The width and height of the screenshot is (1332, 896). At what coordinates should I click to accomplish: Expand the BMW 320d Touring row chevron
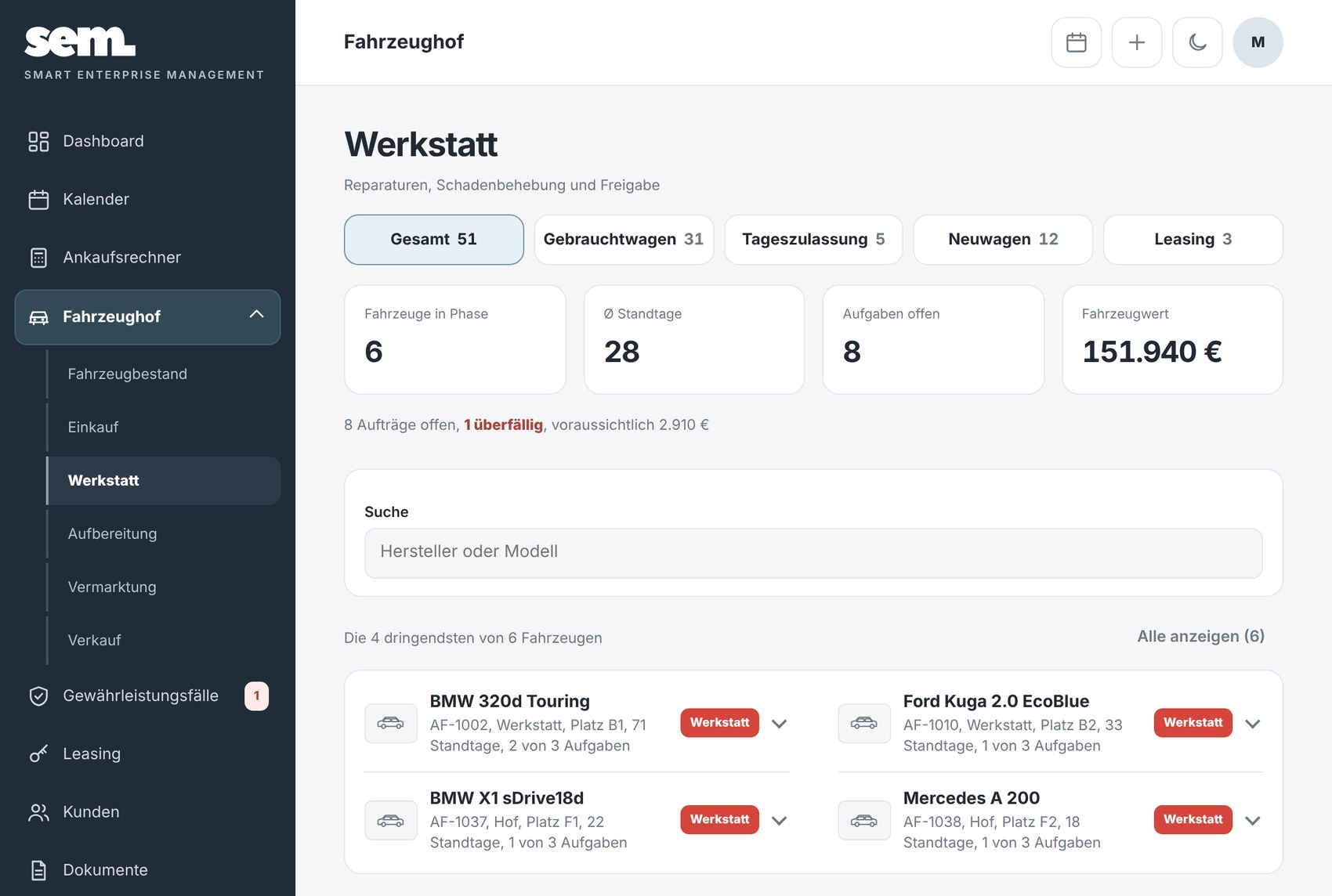(x=779, y=724)
